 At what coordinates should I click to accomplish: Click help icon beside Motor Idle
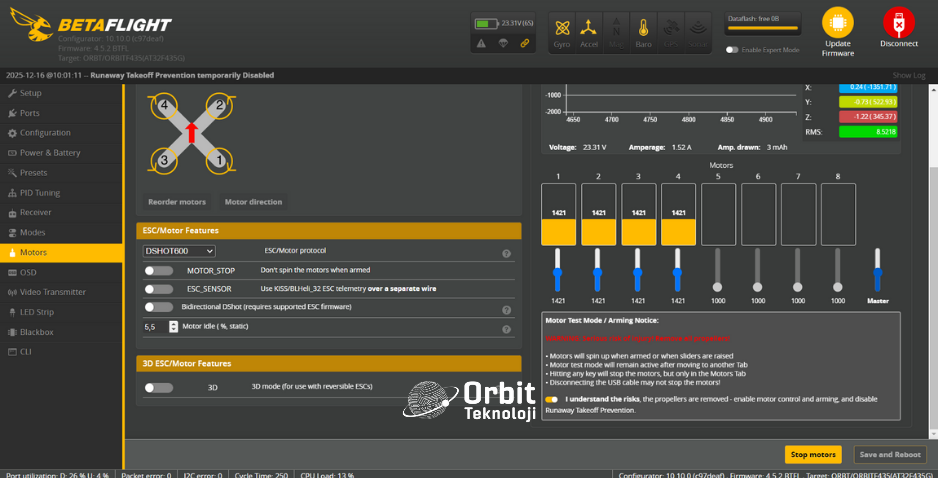coord(507,329)
